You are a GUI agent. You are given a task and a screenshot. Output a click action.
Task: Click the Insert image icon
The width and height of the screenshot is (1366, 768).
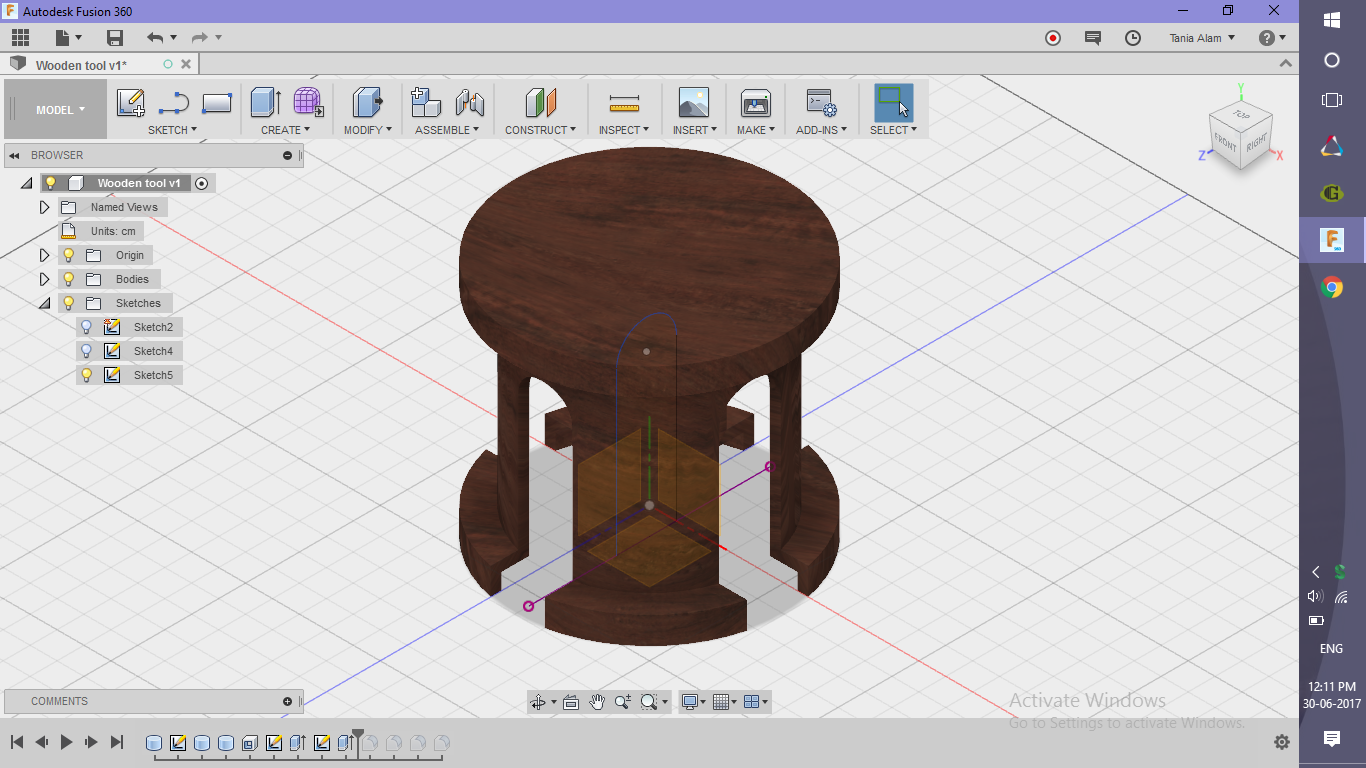693,102
